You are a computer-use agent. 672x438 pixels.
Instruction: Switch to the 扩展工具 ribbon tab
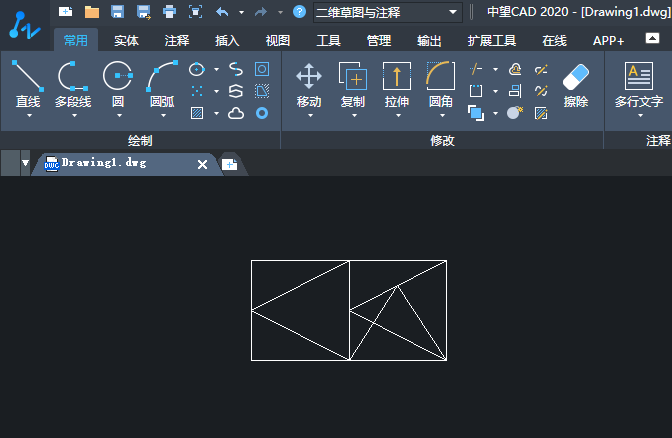(x=492, y=41)
